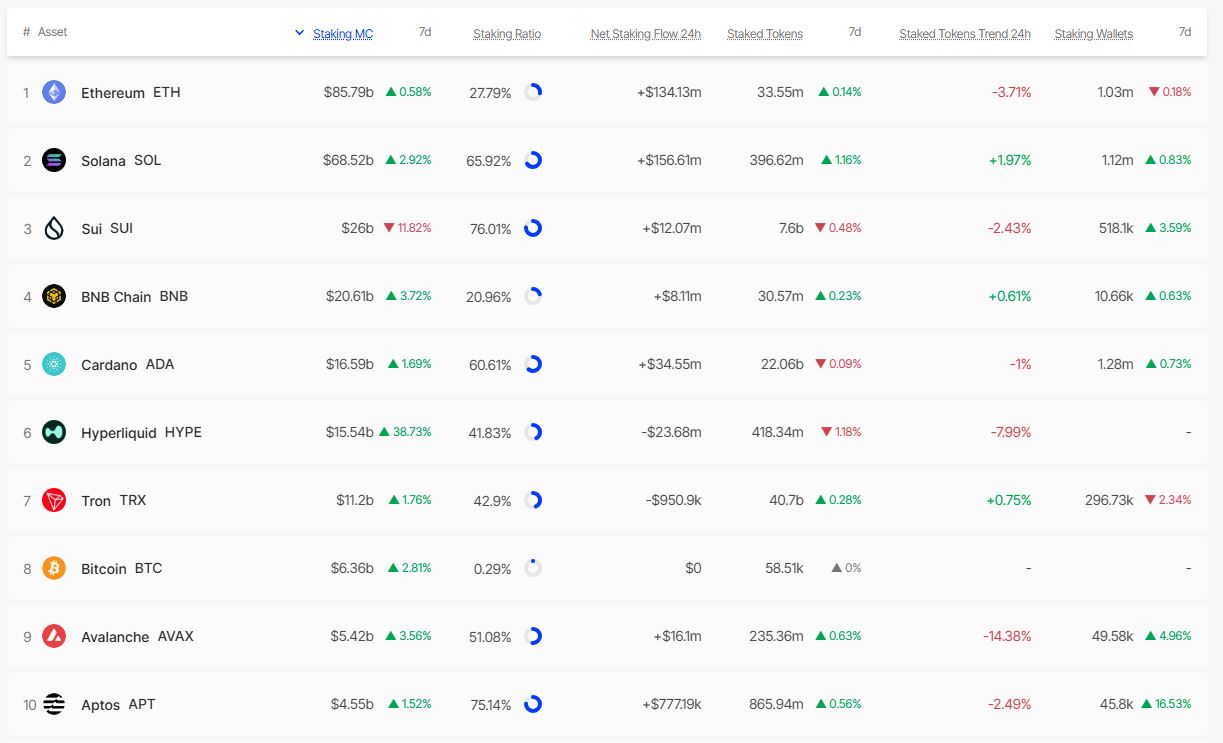Open the Bitcoin BTC asset name

click(121, 568)
